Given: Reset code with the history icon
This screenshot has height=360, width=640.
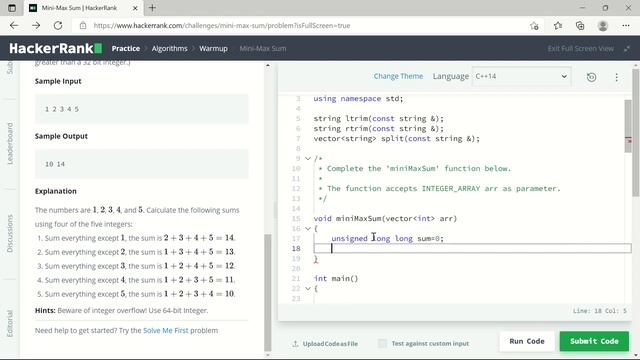Looking at the screenshot, I should pos(591,77).
